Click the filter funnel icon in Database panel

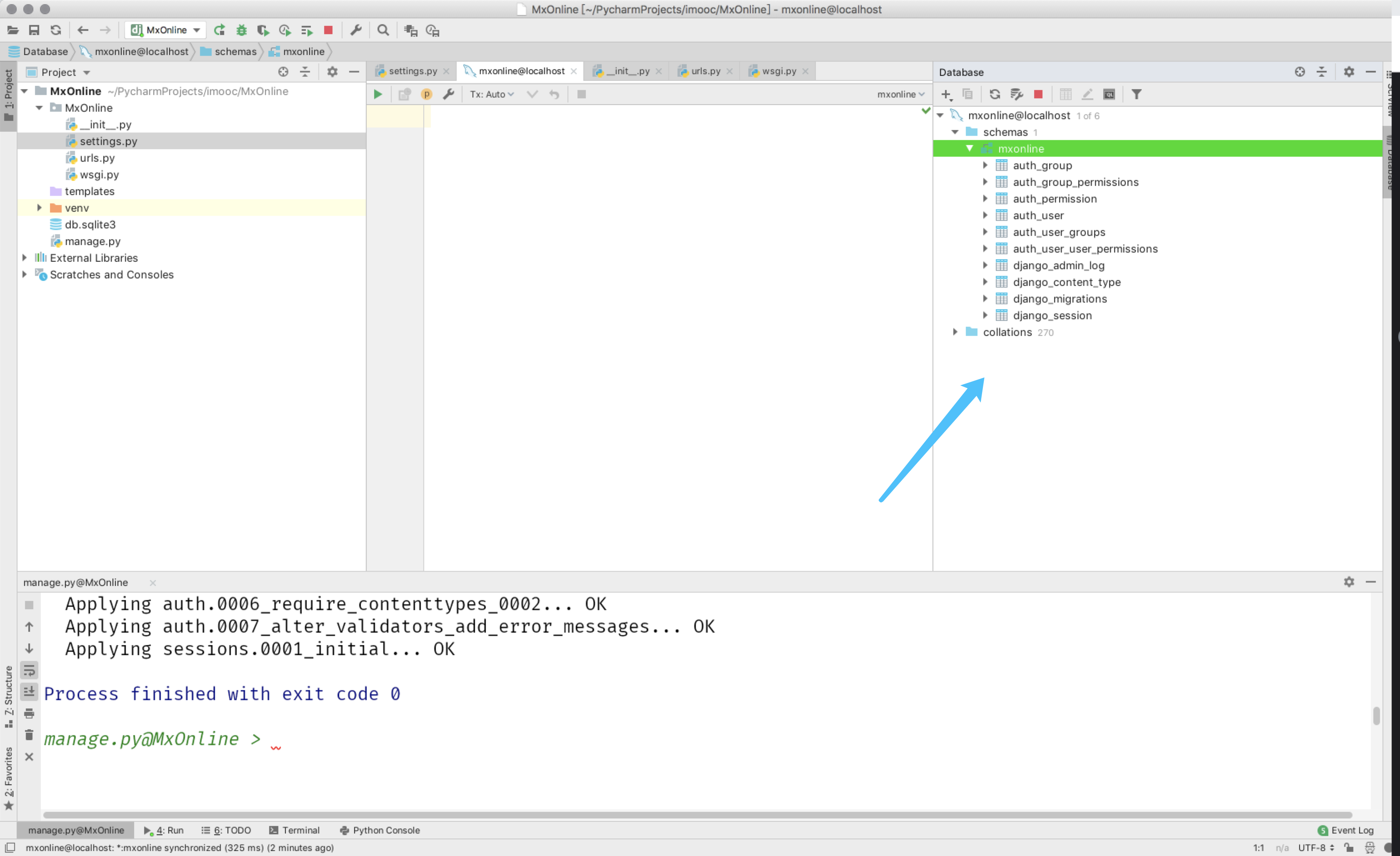click(1136, 94)
